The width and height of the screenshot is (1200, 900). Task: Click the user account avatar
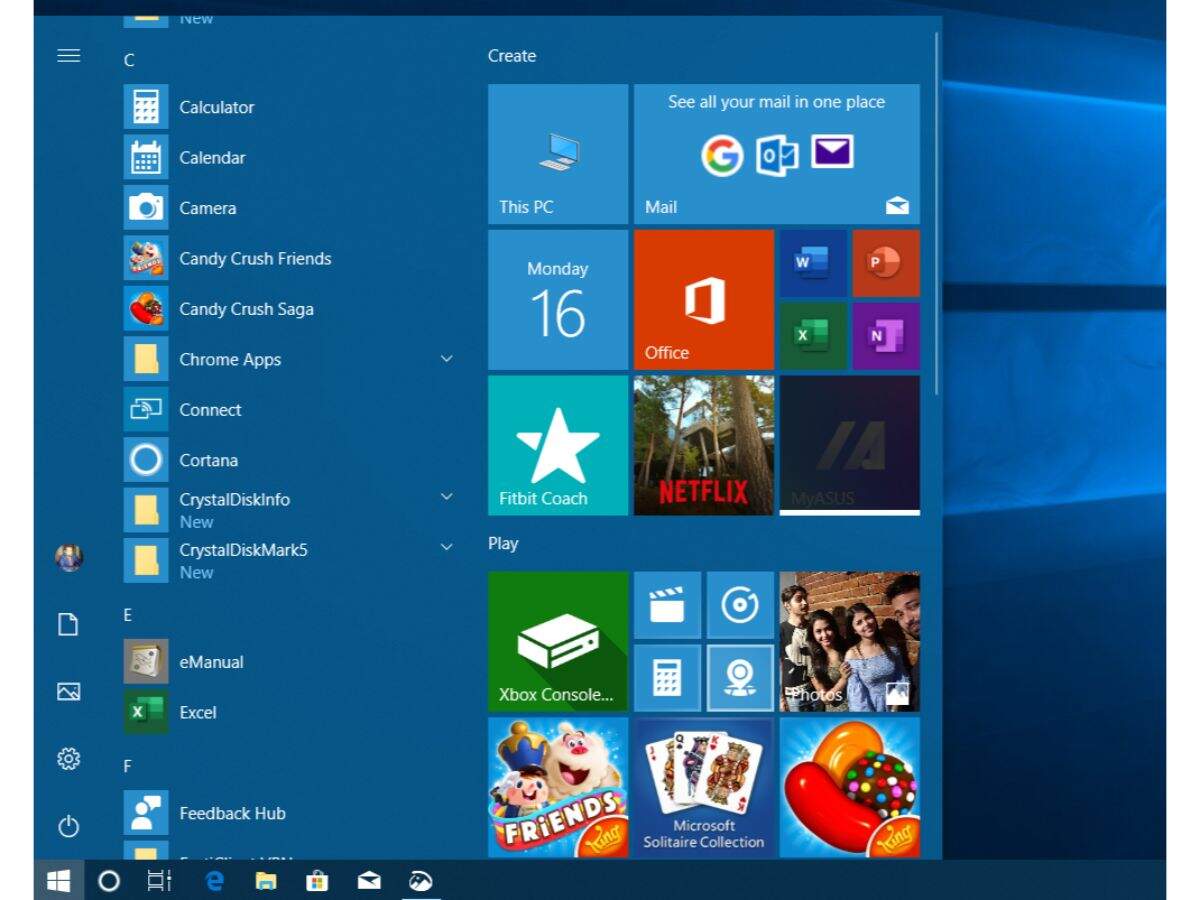(x=68, y=557)
